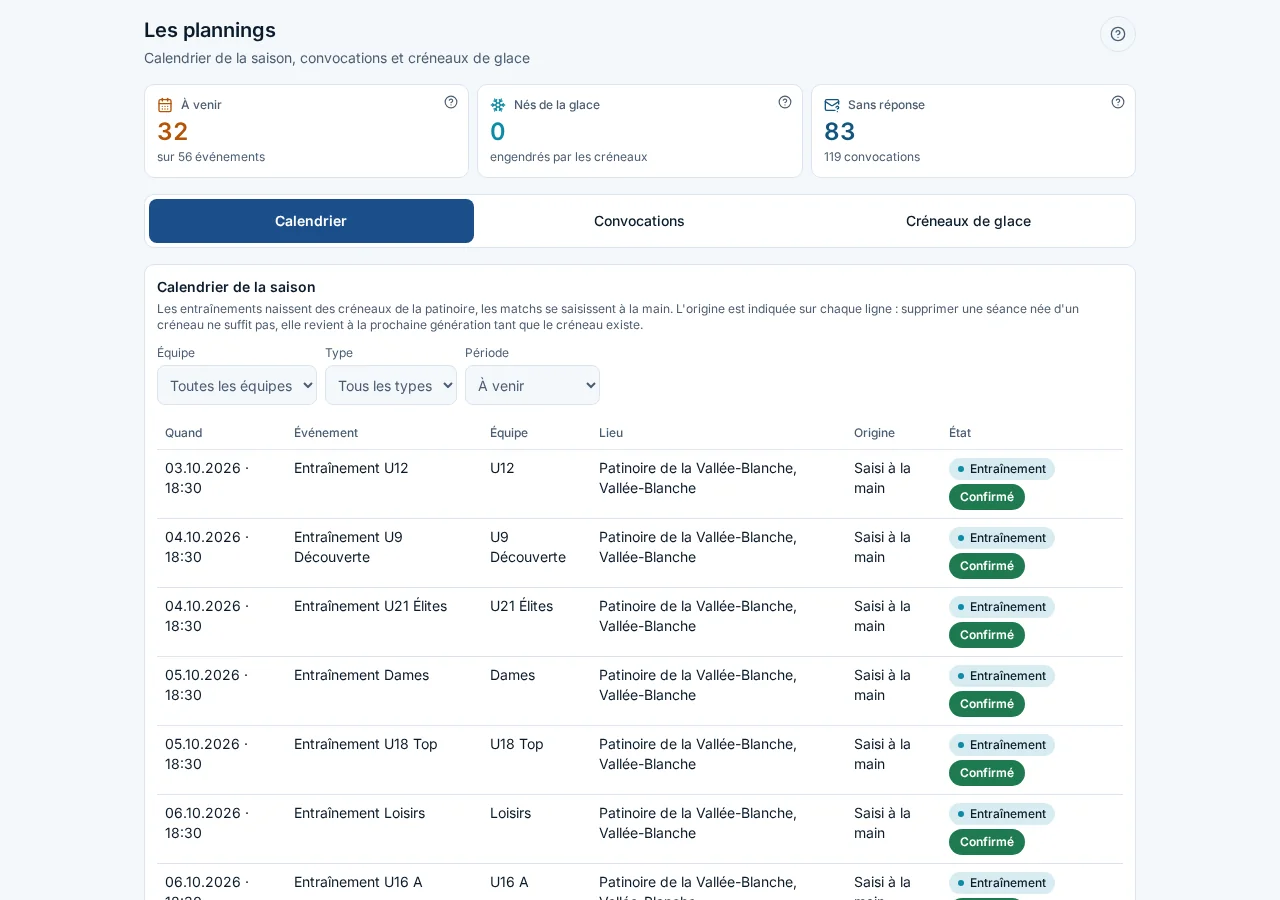The height and width of the screenshot is (900, 1280).
Task: Open the page help icon beside Les plannings
Action: (1118, 34)
